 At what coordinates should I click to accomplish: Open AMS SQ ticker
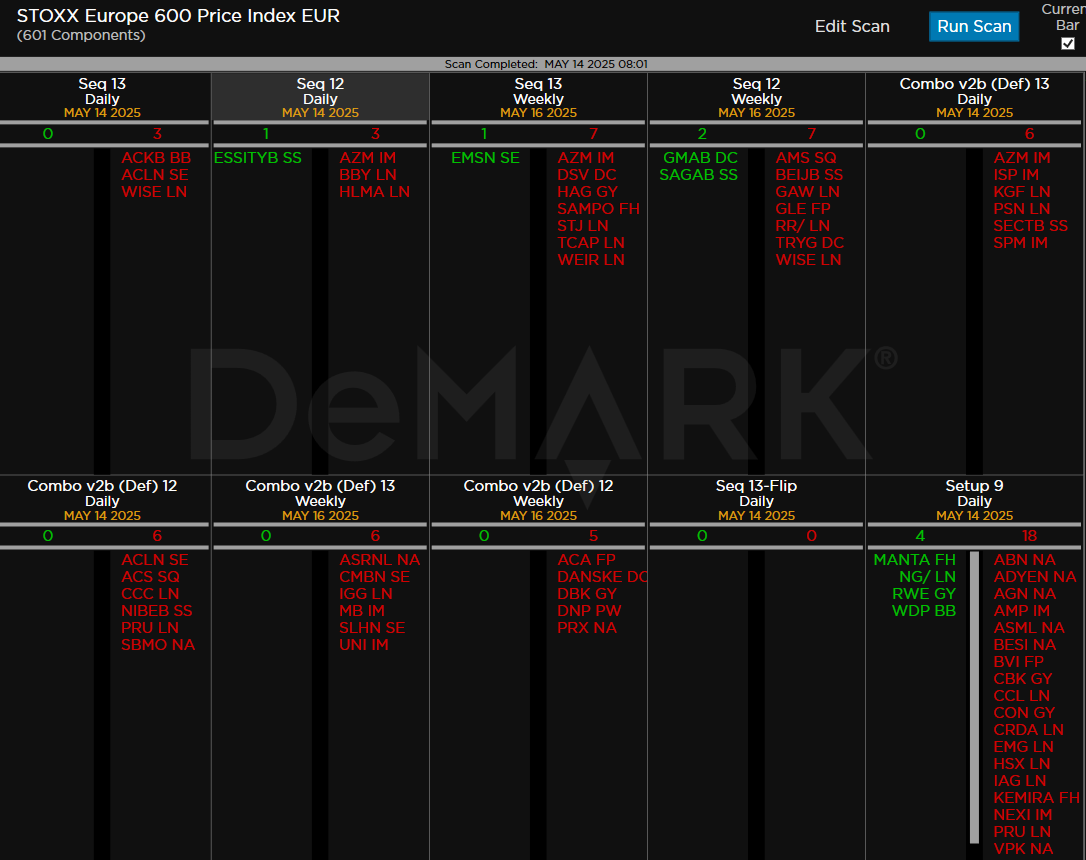[x=805, y=158]
